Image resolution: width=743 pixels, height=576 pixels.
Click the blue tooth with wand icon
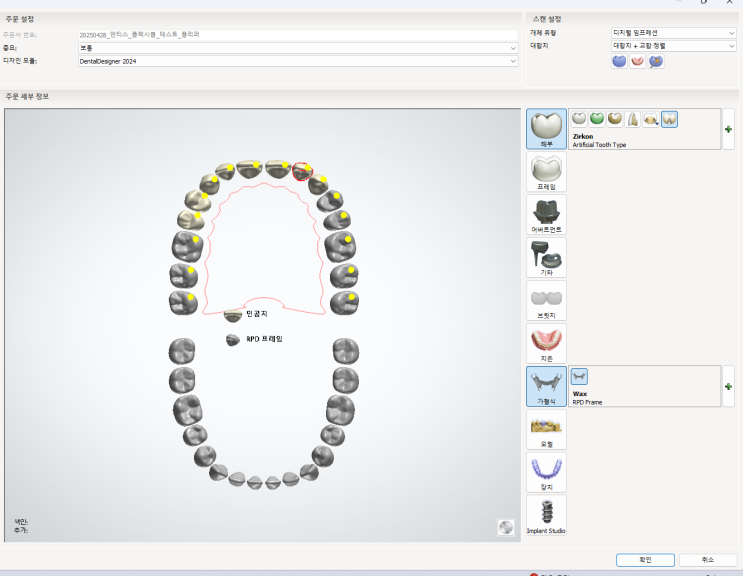(x=656, y=61)
